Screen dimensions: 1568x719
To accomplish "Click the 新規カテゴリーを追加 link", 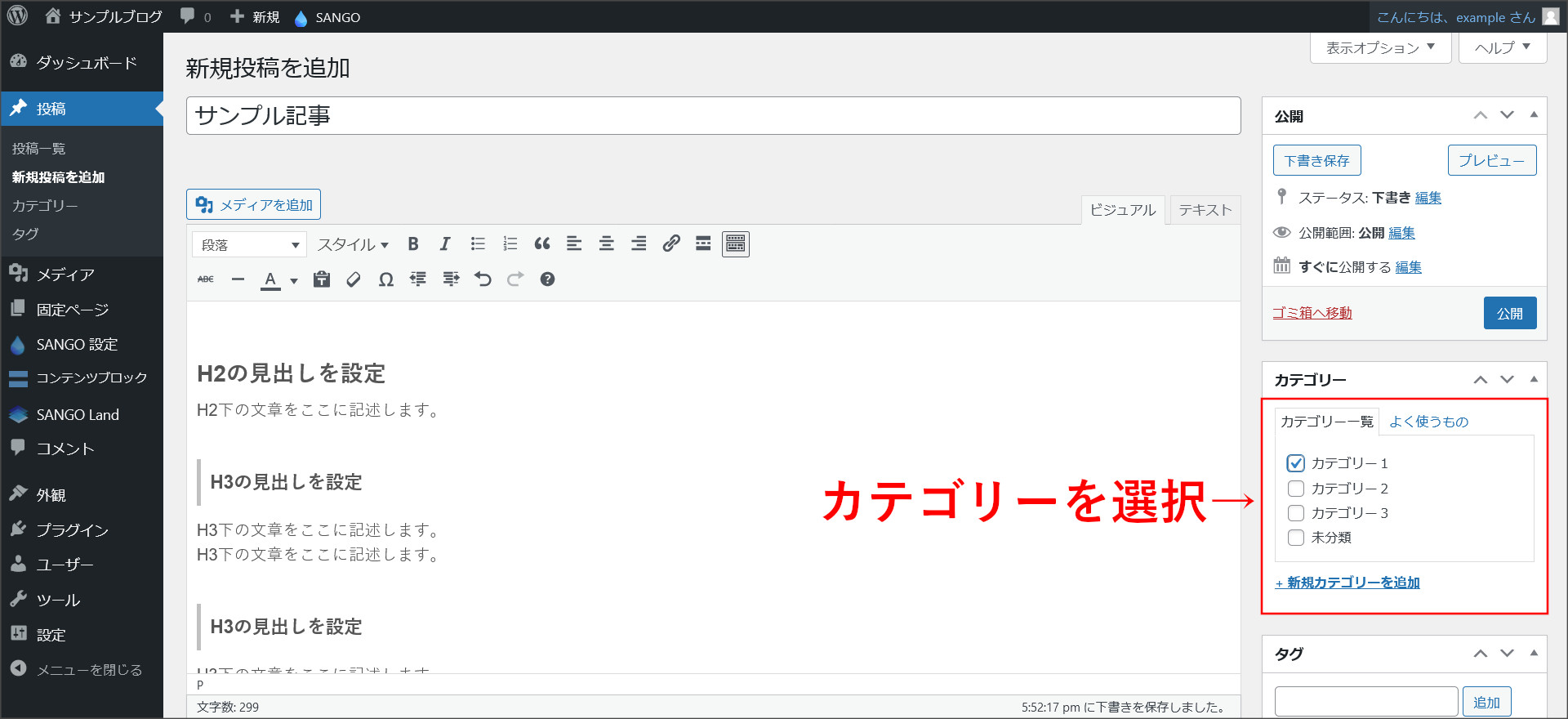I will [1347, 583].
